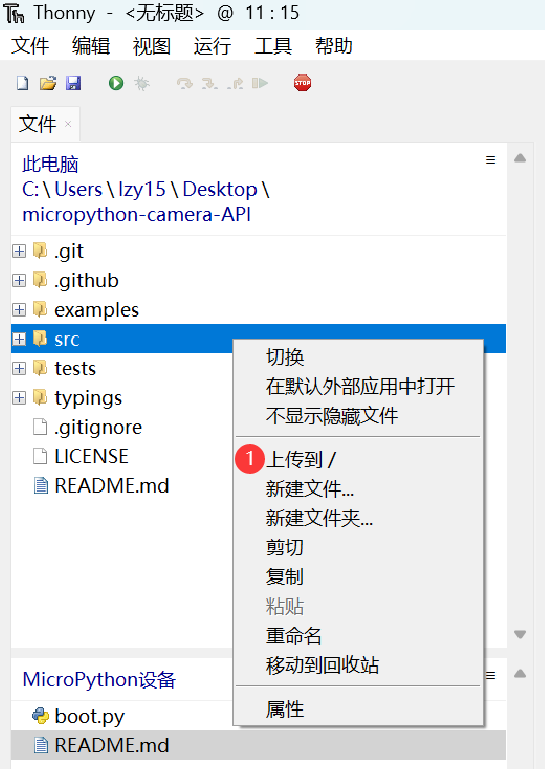Stop the backend with the red STOP icon

click(x=302, y=83)
